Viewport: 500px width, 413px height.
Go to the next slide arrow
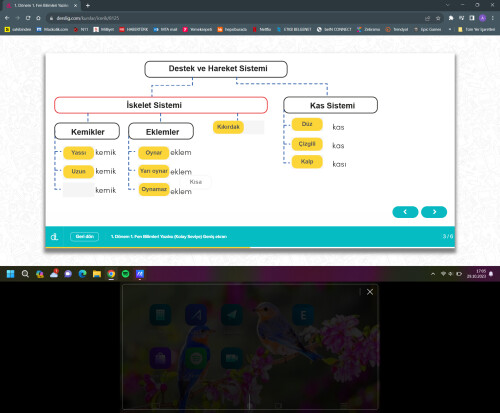[434, 212]
